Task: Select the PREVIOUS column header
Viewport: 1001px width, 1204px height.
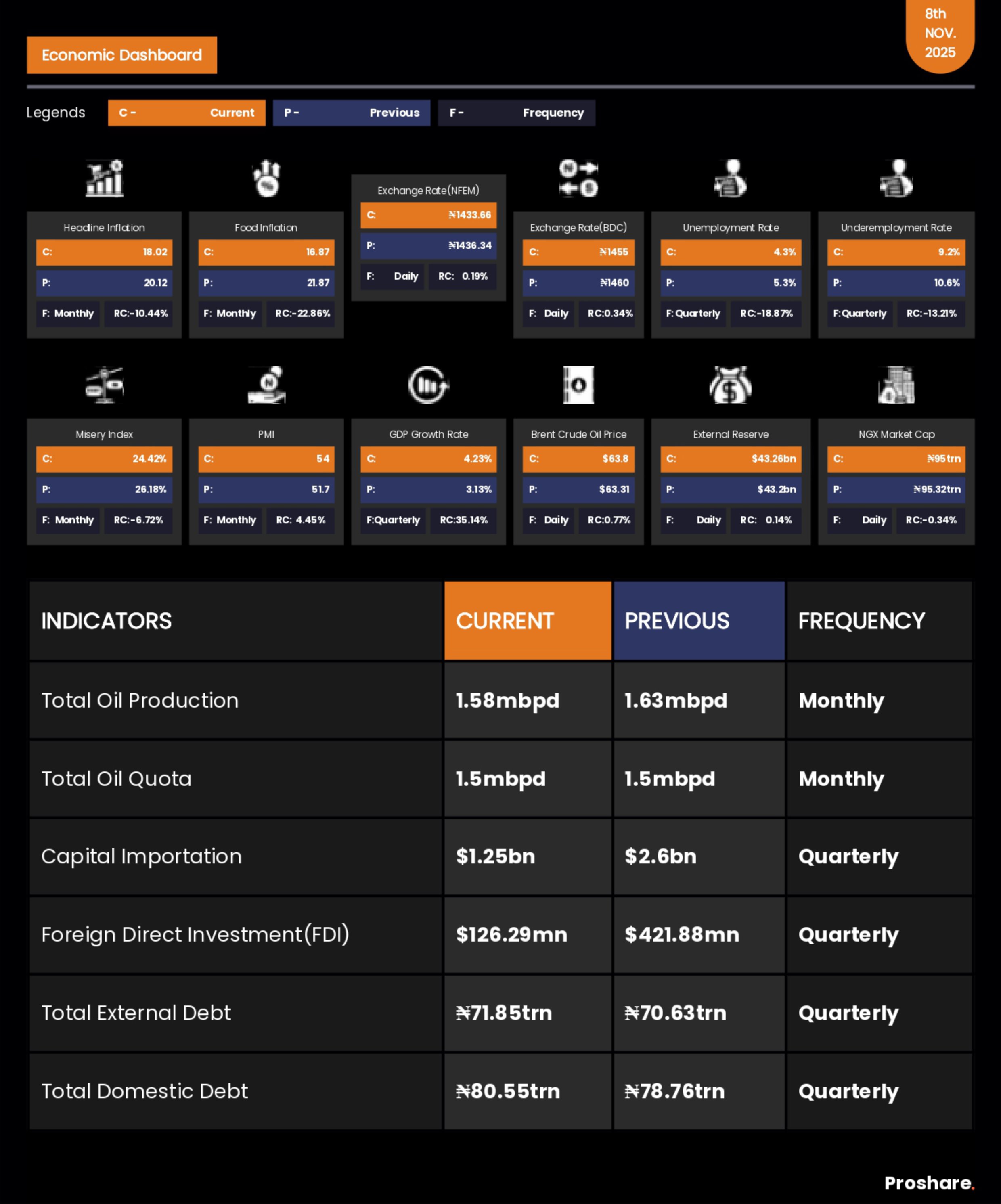Action: coord(699,621)
